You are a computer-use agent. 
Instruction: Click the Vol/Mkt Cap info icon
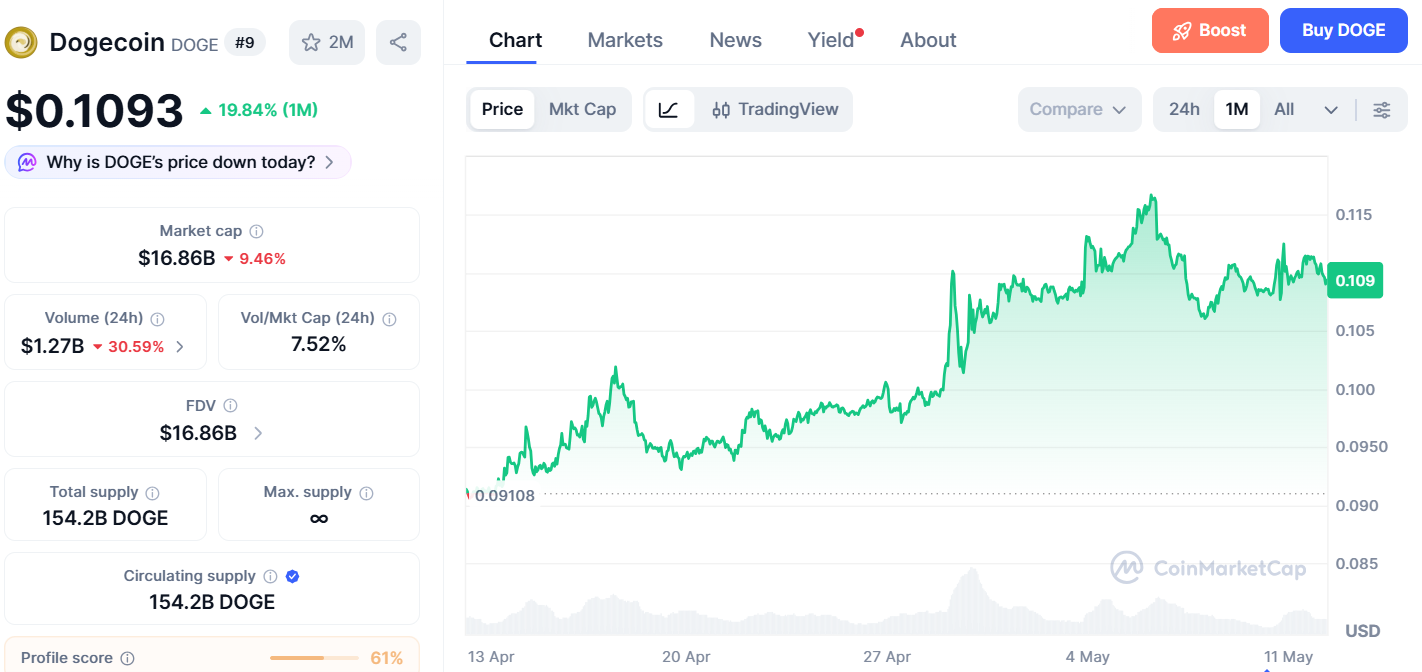pyautogui.click(x=389, y=318)
